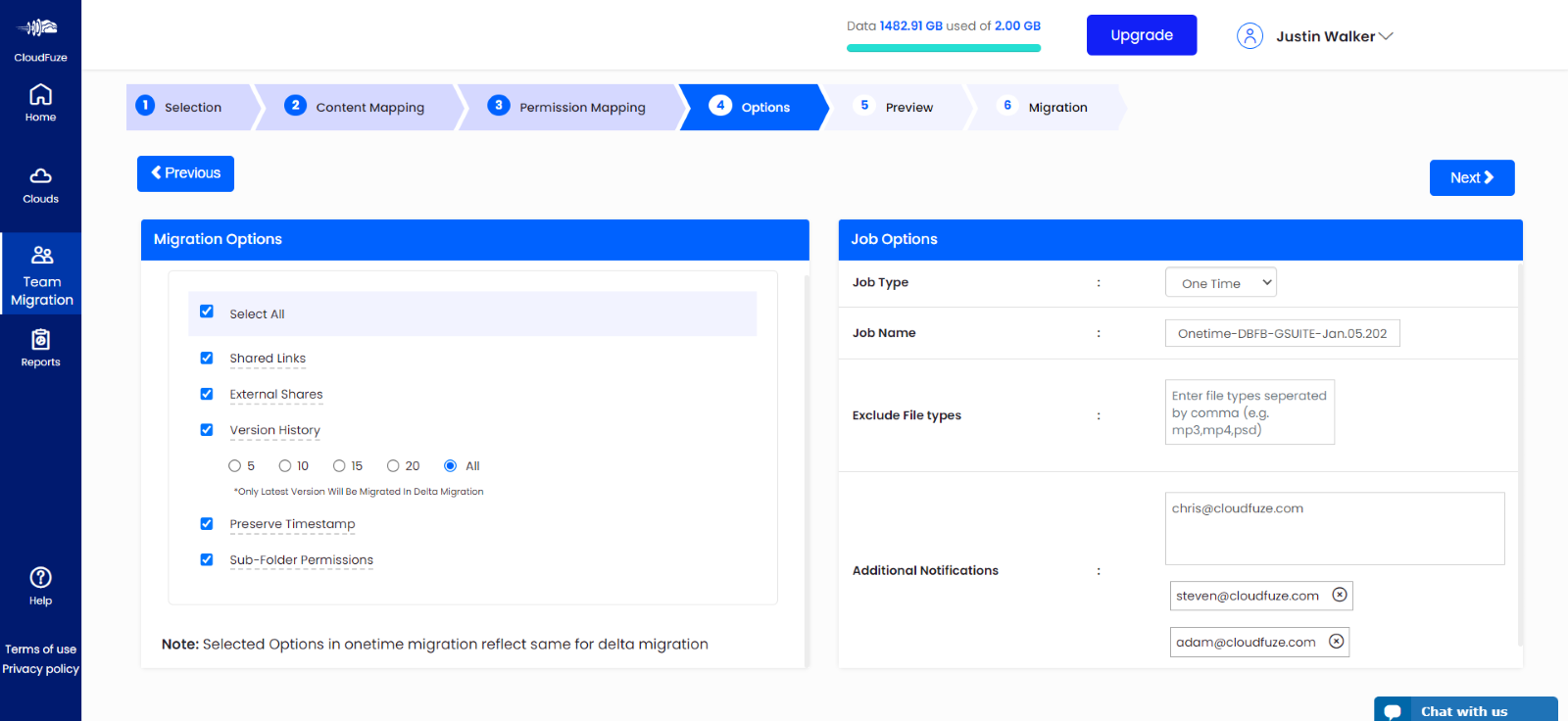Remove adam@cloudfuze.com notification email
The height and width of the screenshot is (721, 1568).
(x=1336, y=642)
